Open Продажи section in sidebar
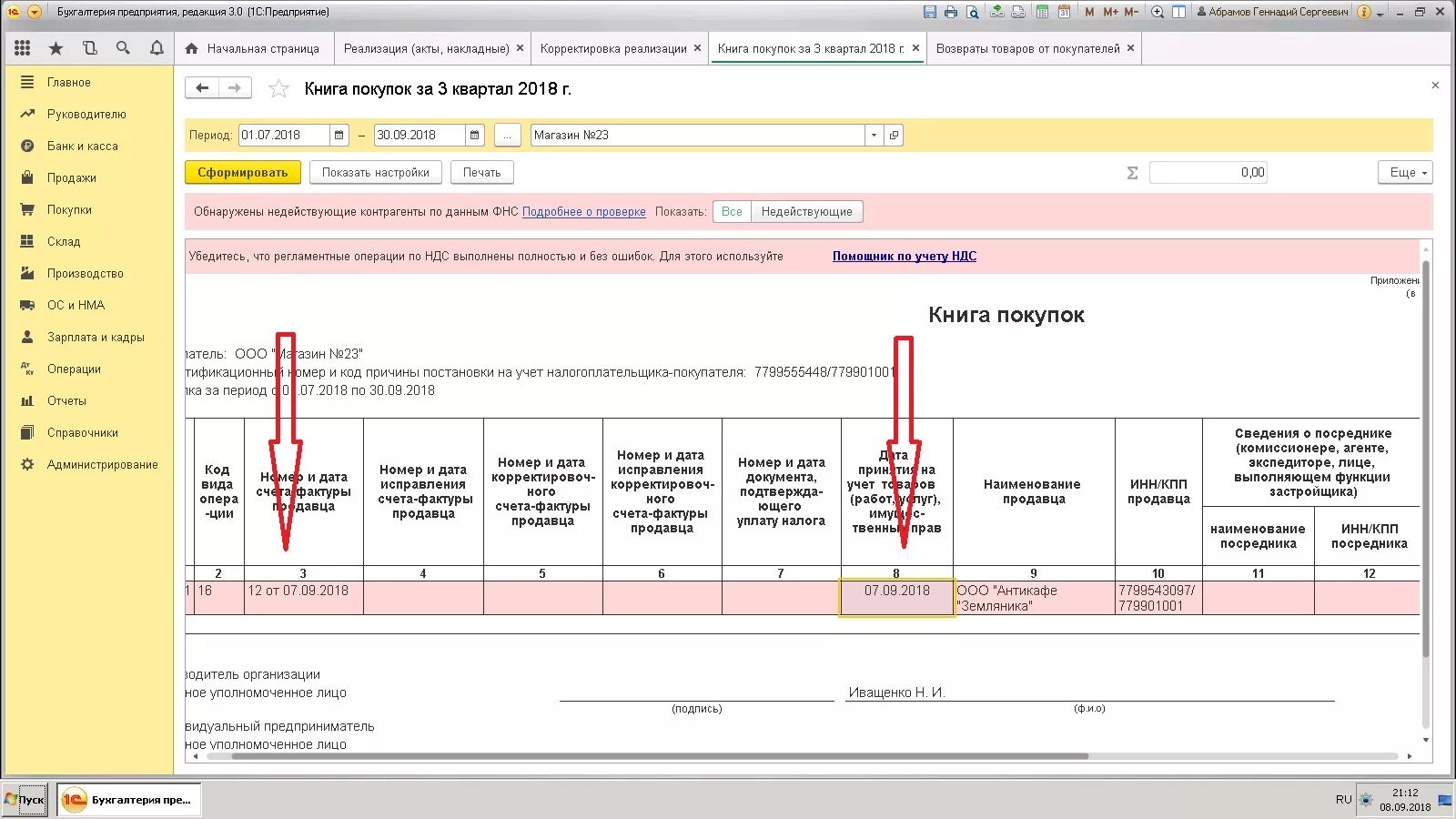Screen dimensions: 1456x819 pyautogui.click(x=72, y=177)
